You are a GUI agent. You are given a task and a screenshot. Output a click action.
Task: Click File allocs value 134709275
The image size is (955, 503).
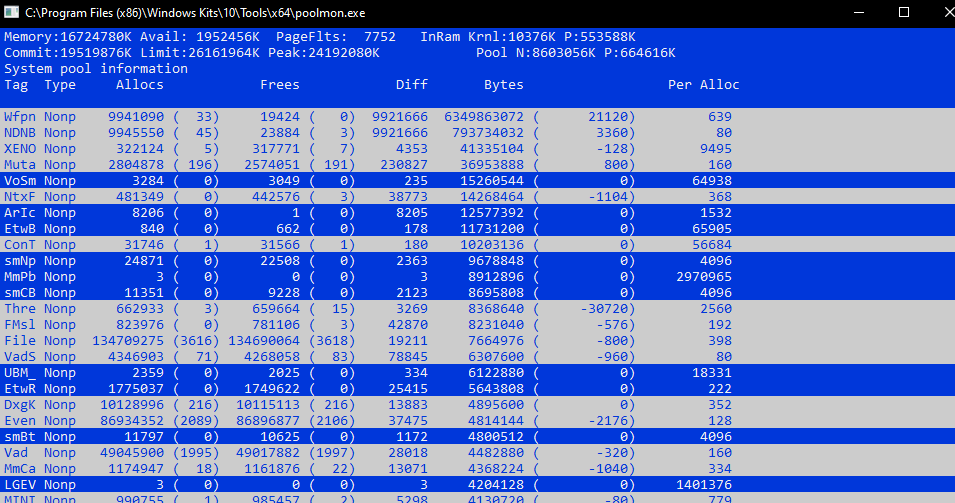(128, 340)
